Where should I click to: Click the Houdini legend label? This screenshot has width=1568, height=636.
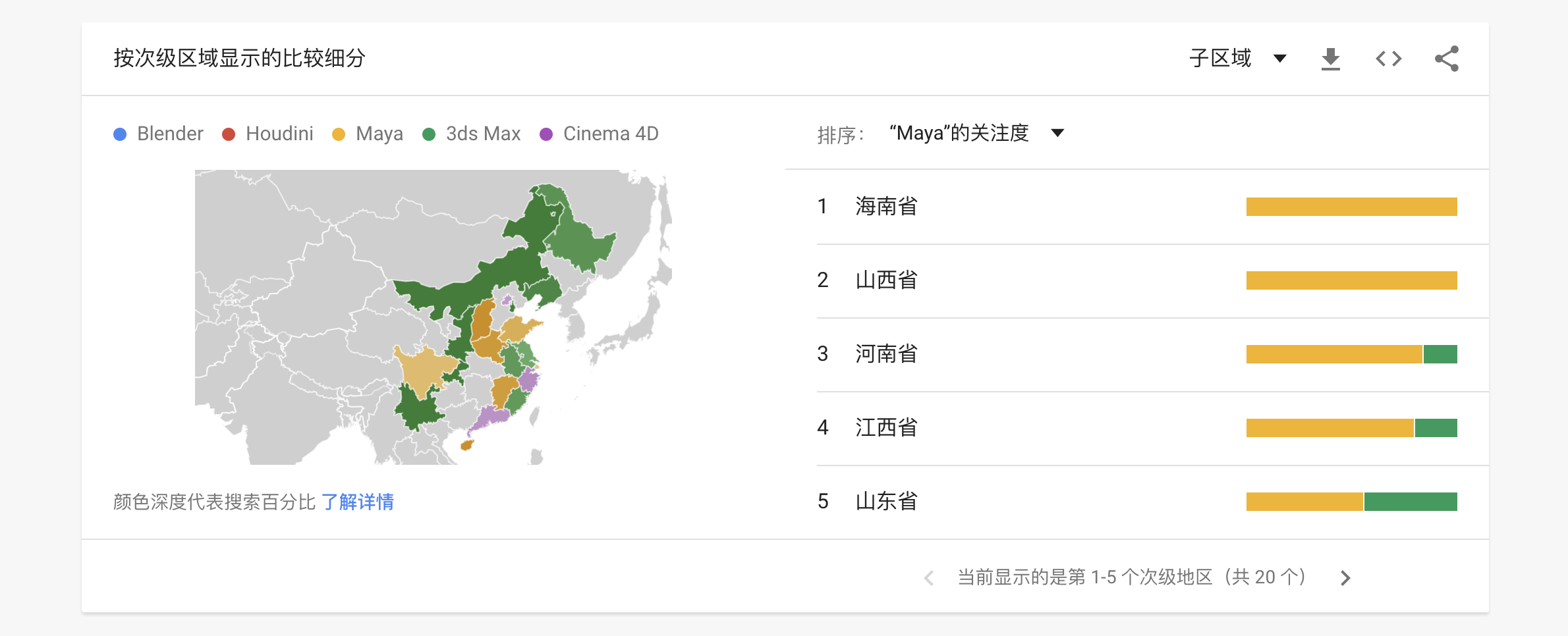pyautogui.click(x=279, y=134)
